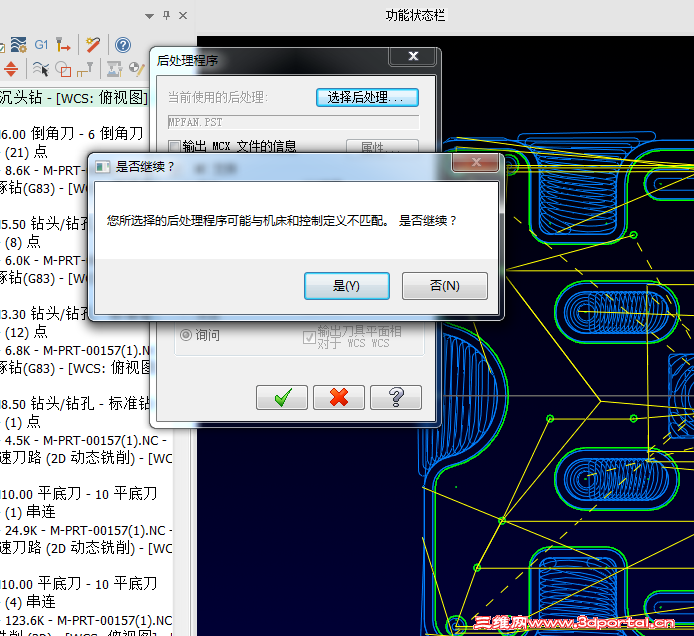The width and height of the screenshot is (694, 636).
Task: Confirm with the green checkmark button
Action: (282, 397)
